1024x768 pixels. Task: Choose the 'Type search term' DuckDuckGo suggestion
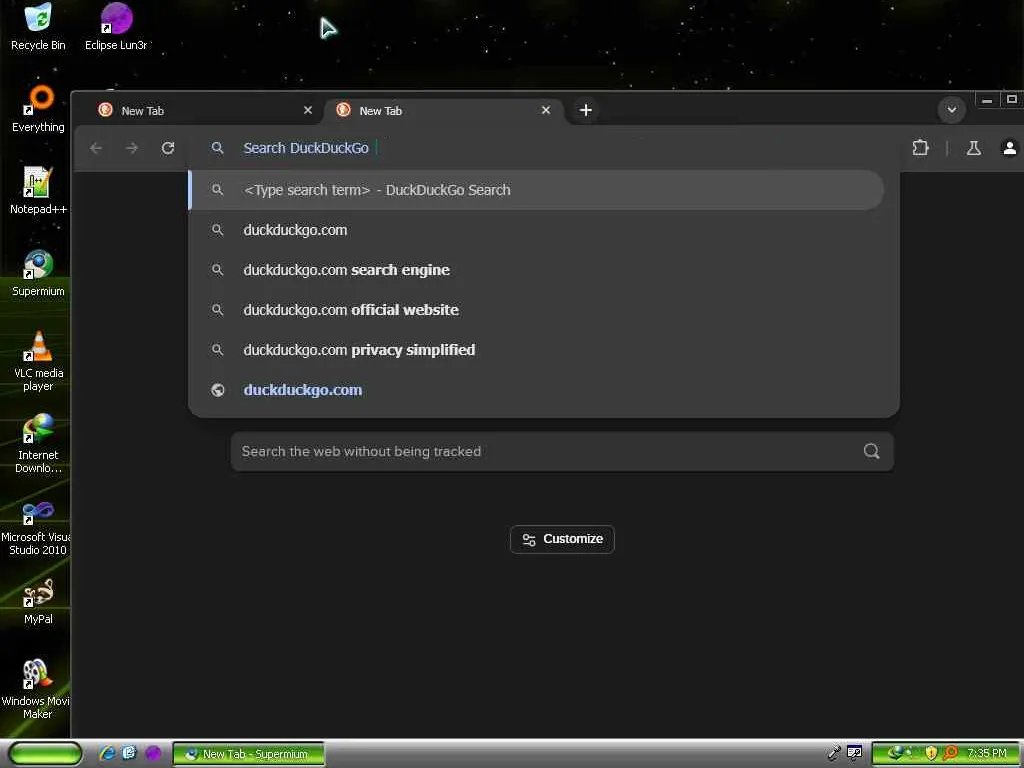point(537,190)
